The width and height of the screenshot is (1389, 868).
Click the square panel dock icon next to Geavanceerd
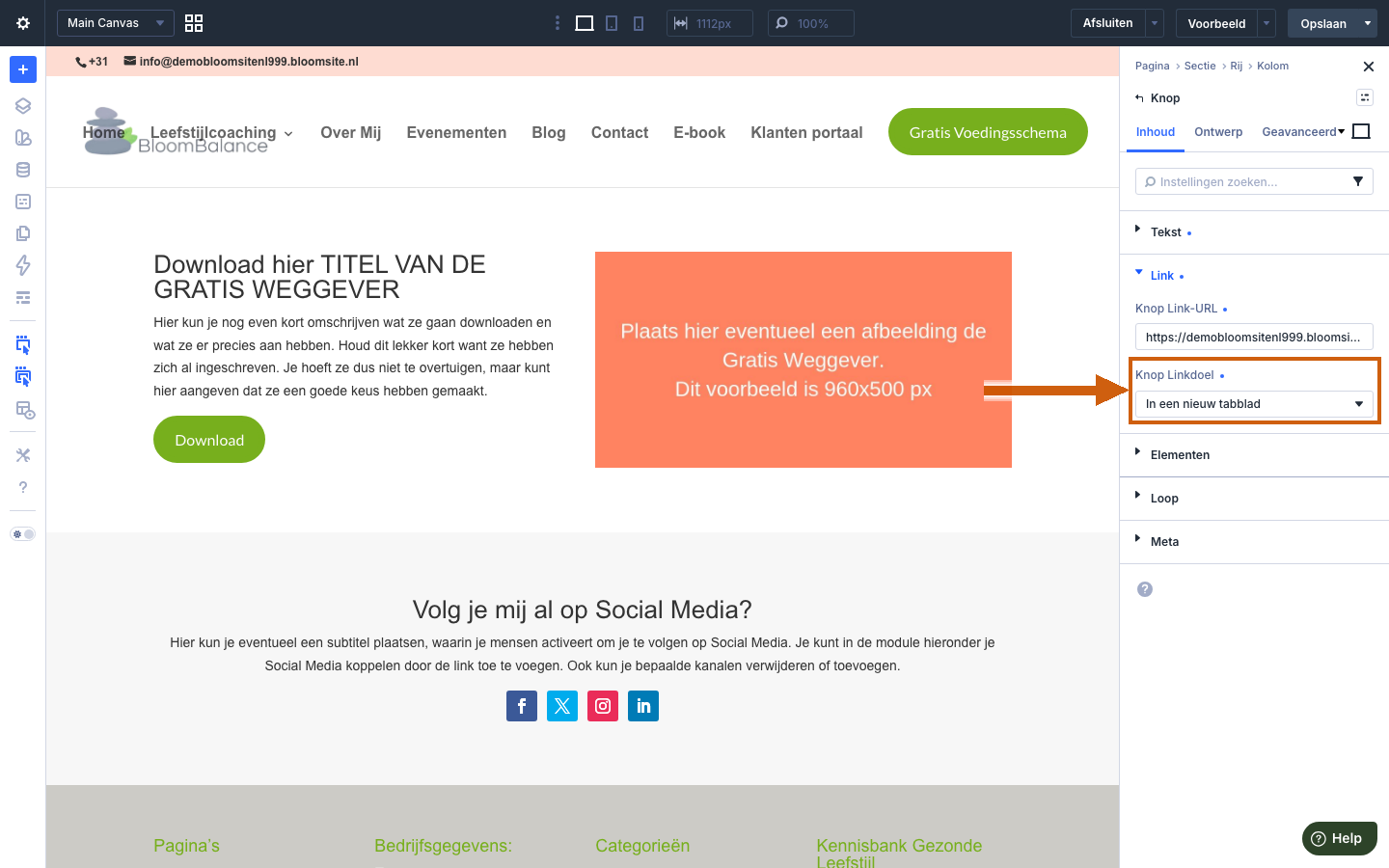[1361, 131]
